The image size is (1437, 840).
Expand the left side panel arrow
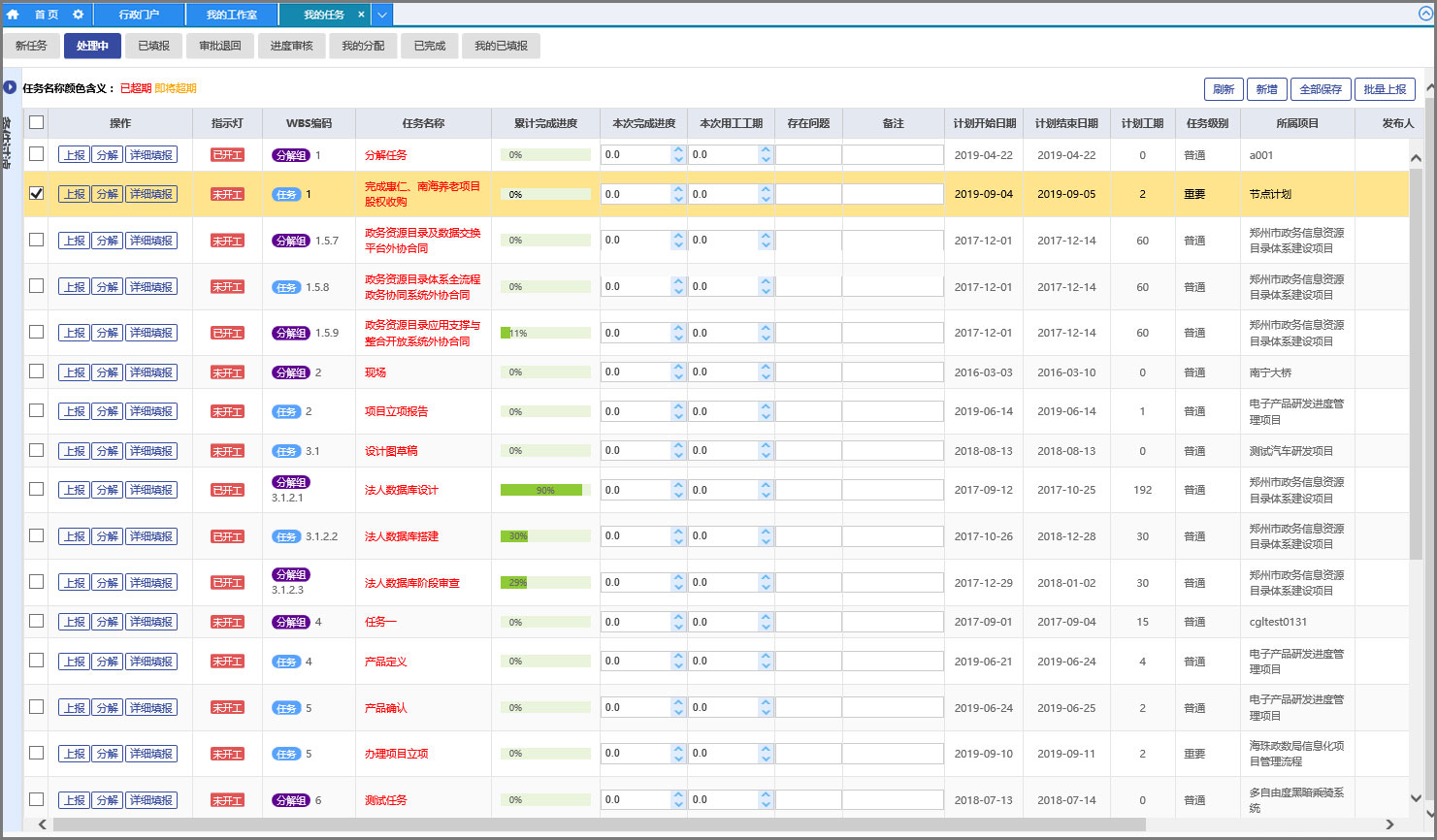(10, 87)
